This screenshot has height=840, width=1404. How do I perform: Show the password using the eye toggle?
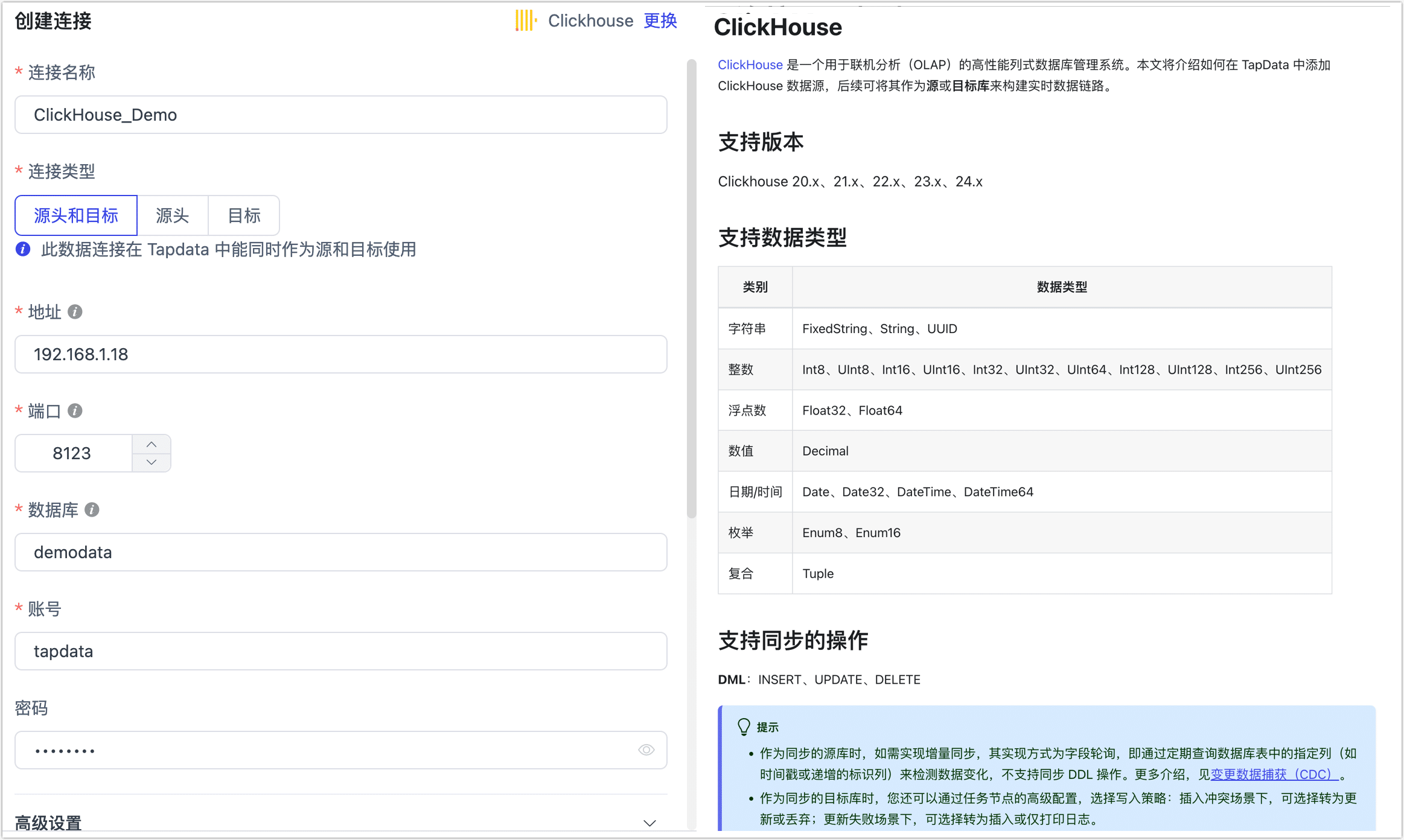pyautogui.click(x=646, y=749)
